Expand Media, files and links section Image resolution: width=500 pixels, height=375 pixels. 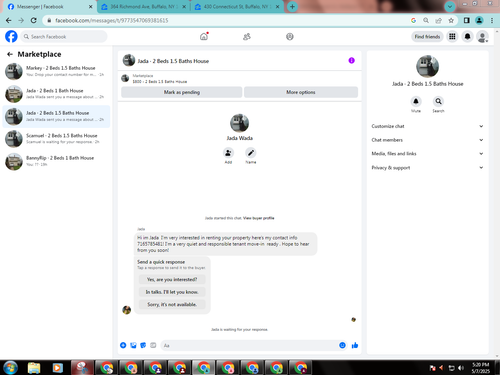pos(427,154)
